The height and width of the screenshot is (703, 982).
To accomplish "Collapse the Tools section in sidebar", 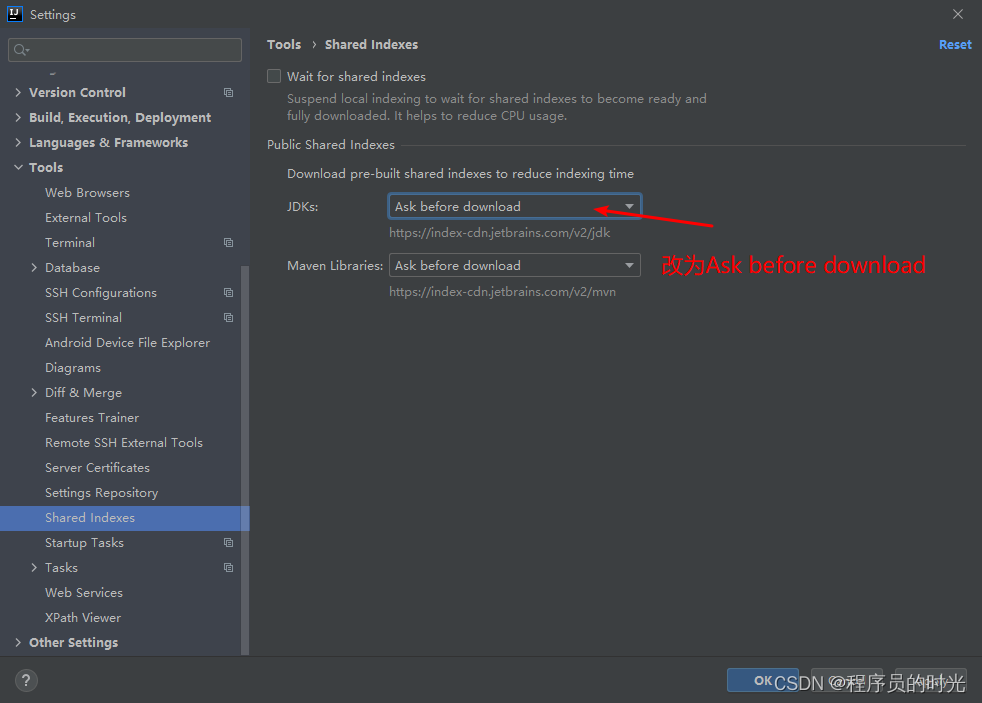I will click(x=17, y=167).
